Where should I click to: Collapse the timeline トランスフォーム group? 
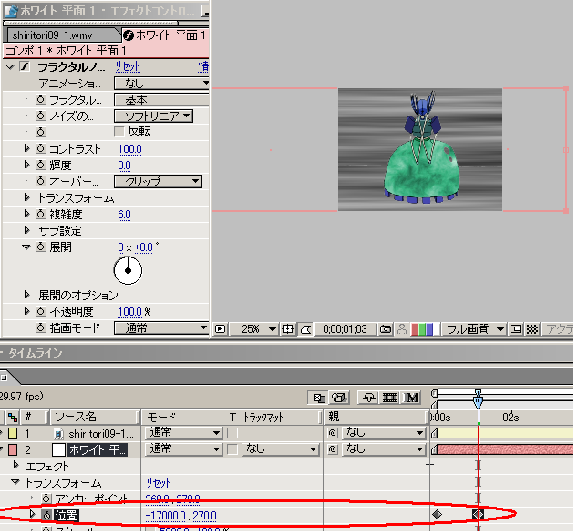tap(15, 482)
